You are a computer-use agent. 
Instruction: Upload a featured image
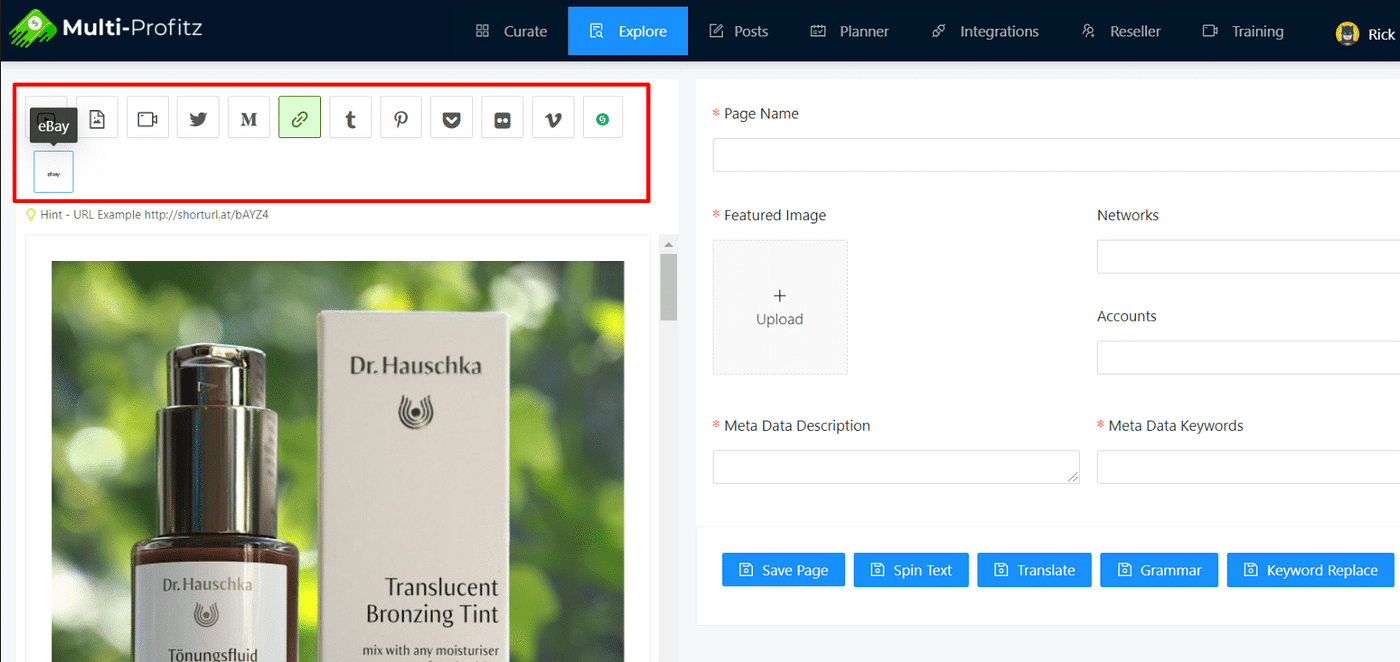[780, 307]
